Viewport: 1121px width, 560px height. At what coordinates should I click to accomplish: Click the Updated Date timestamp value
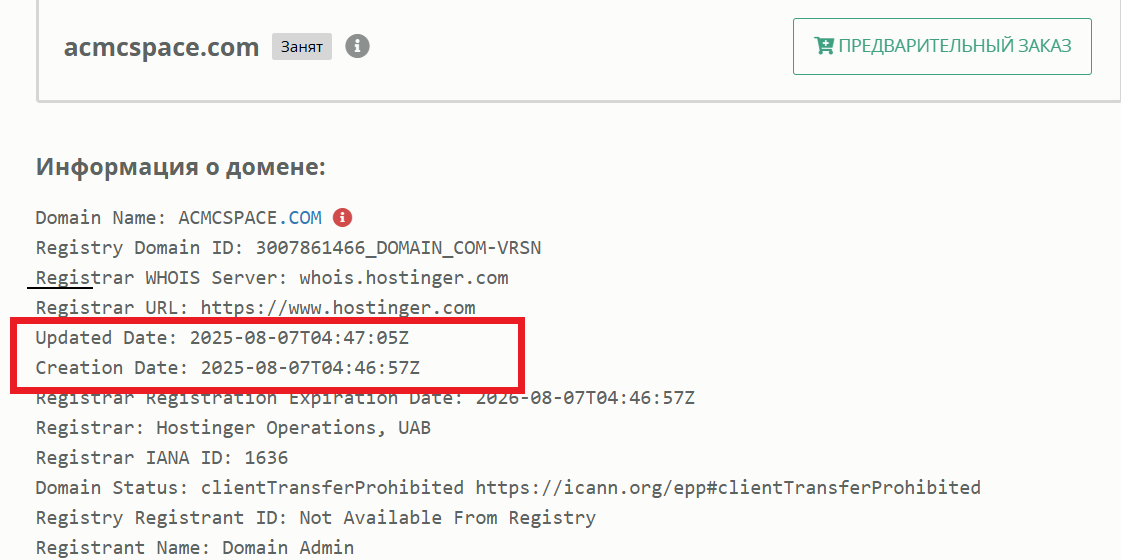pyautogui.click(x=299, y=337)
